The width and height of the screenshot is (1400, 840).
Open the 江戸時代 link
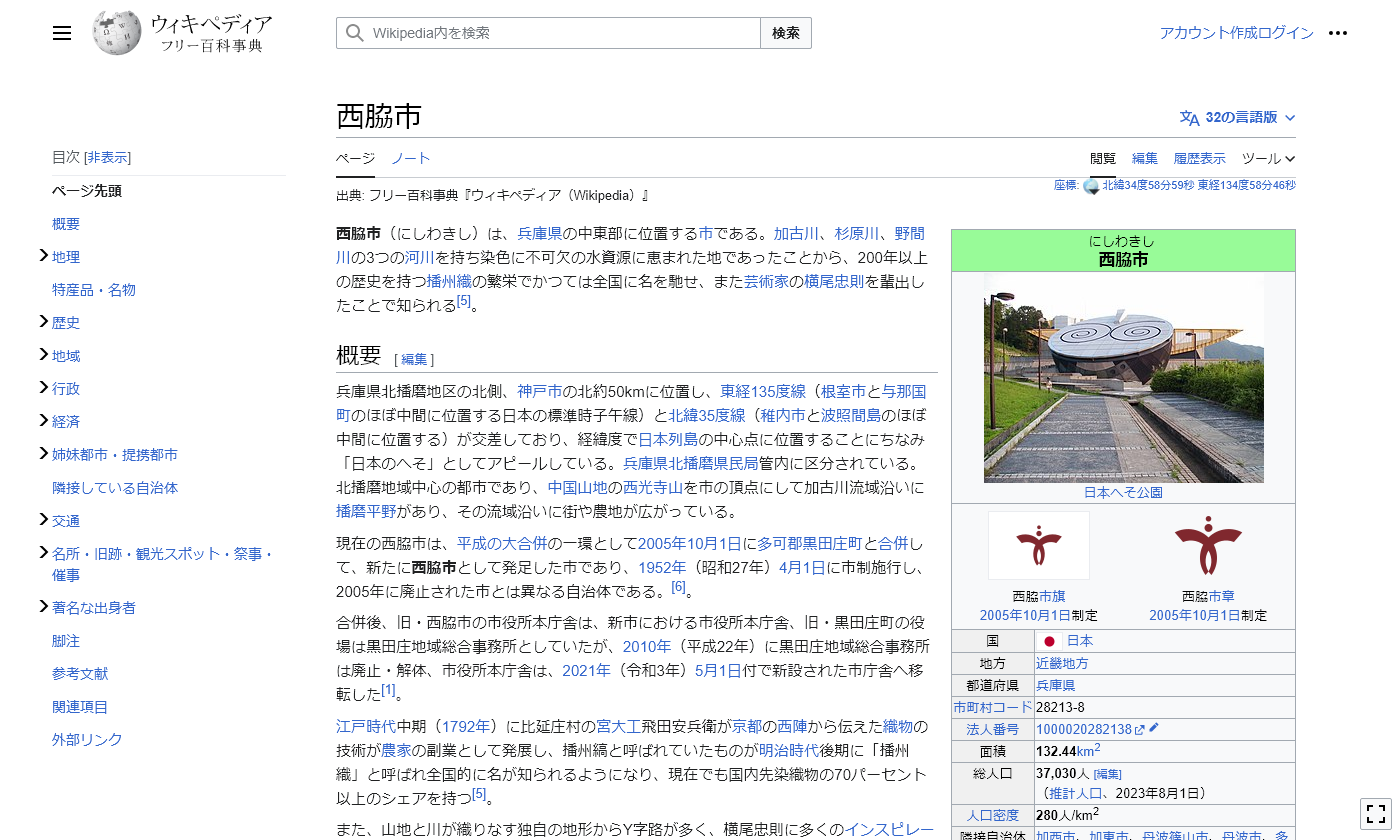click(366, 726)
